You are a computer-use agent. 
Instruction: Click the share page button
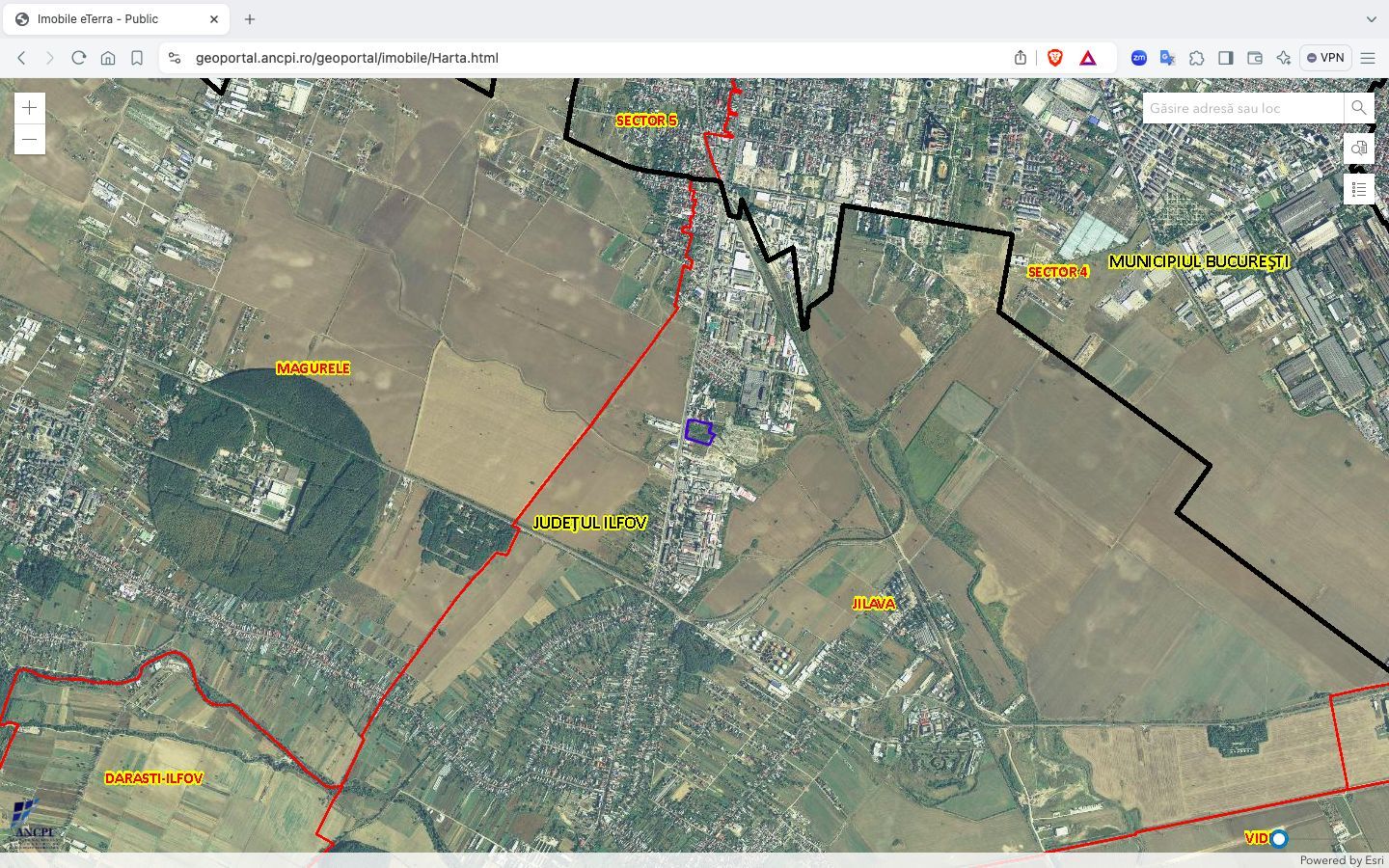[1020, 57]
